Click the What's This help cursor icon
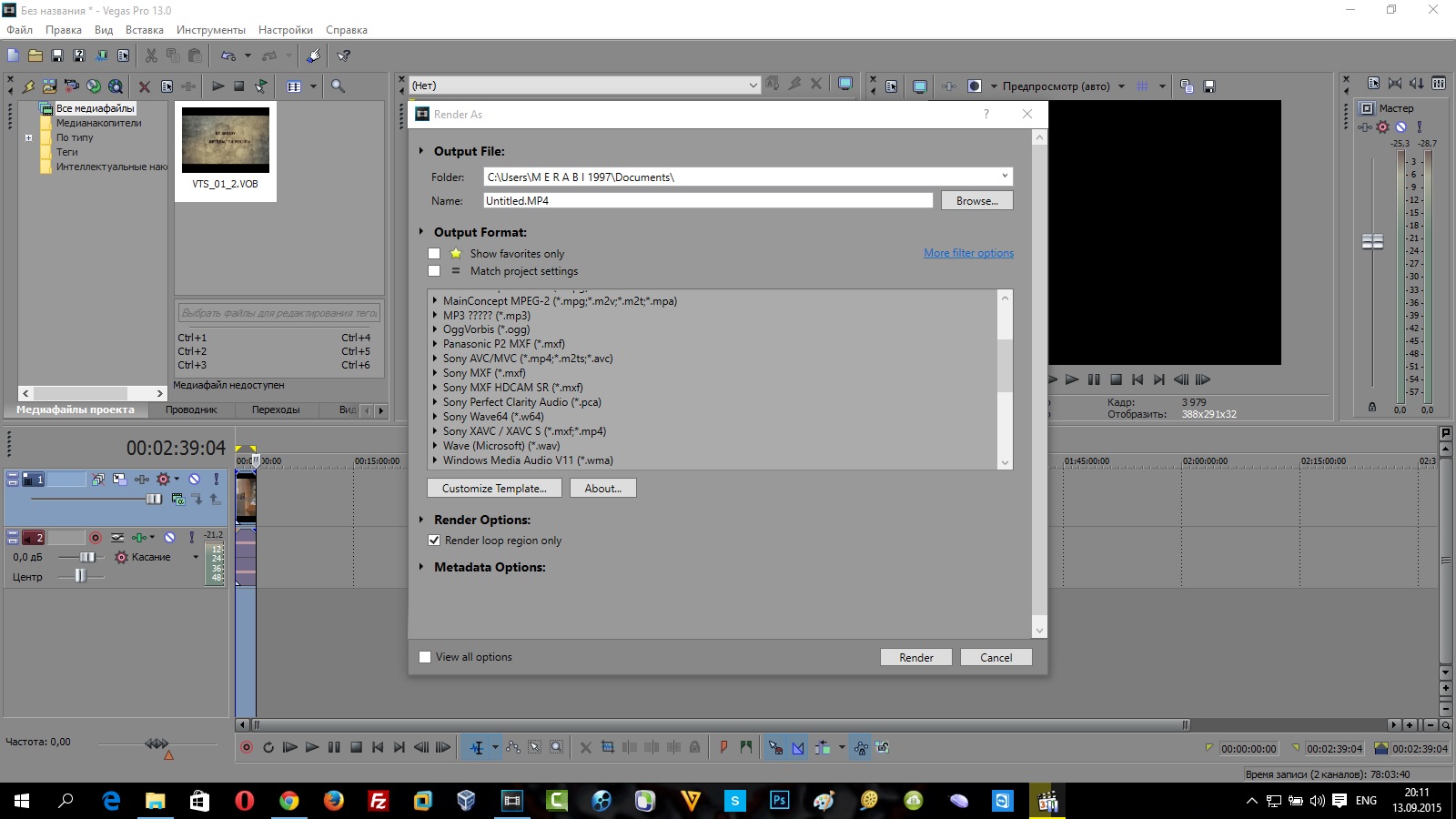The image size is (1456, 819). 343,56
